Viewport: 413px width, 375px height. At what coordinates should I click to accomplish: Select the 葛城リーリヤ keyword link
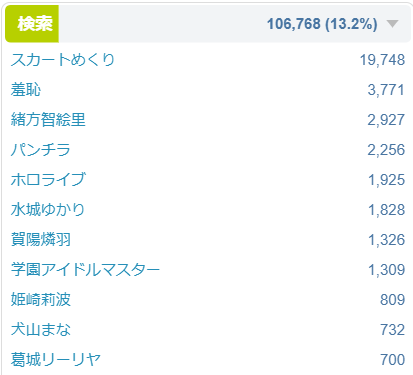coord(56,359)
